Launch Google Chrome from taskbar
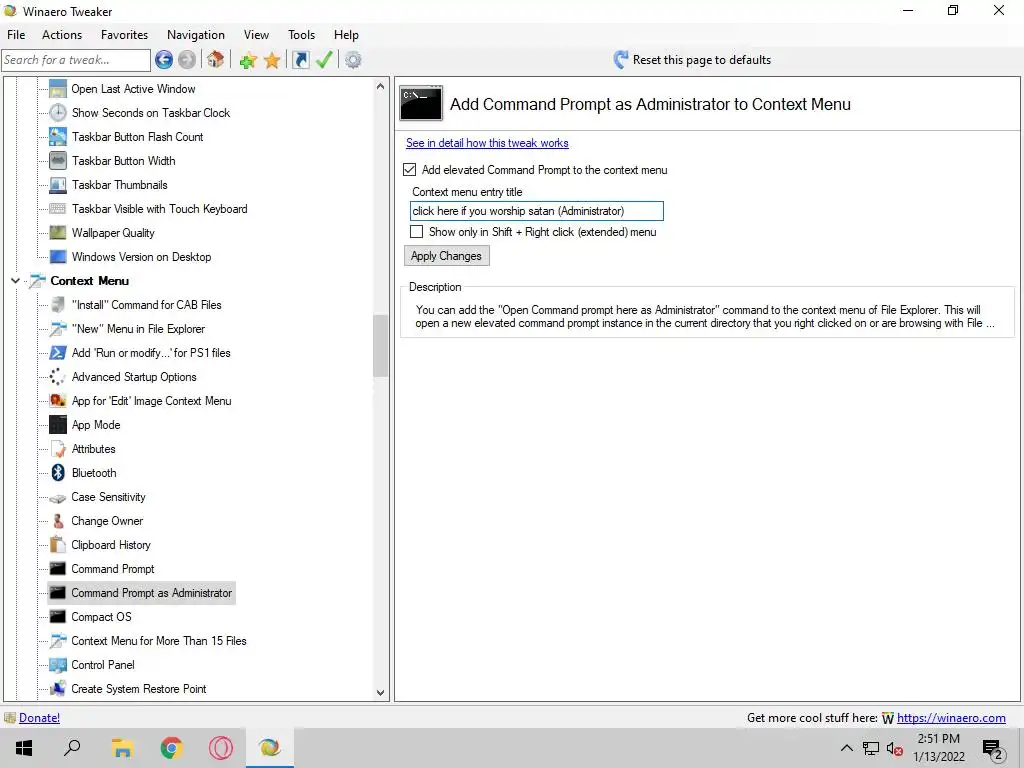The image size is (1024, 768). point(172,748)
